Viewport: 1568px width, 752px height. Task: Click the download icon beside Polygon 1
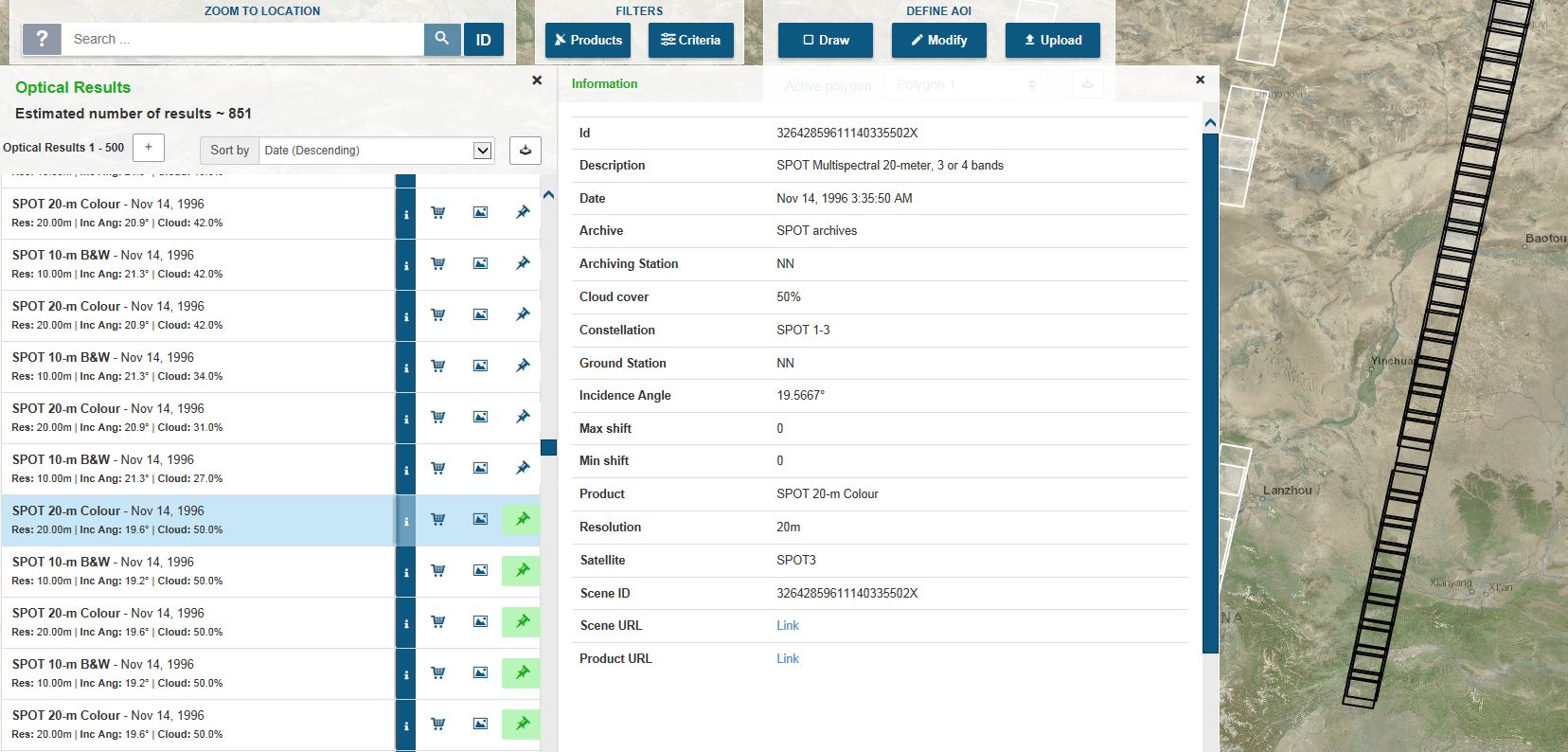(x=1088, y=85)
